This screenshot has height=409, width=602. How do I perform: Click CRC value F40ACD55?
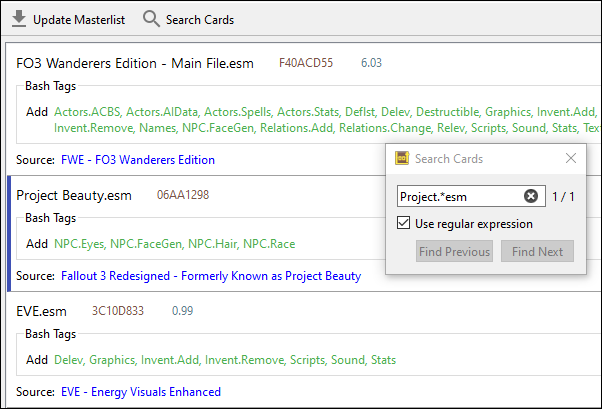[x=306, y=63]
